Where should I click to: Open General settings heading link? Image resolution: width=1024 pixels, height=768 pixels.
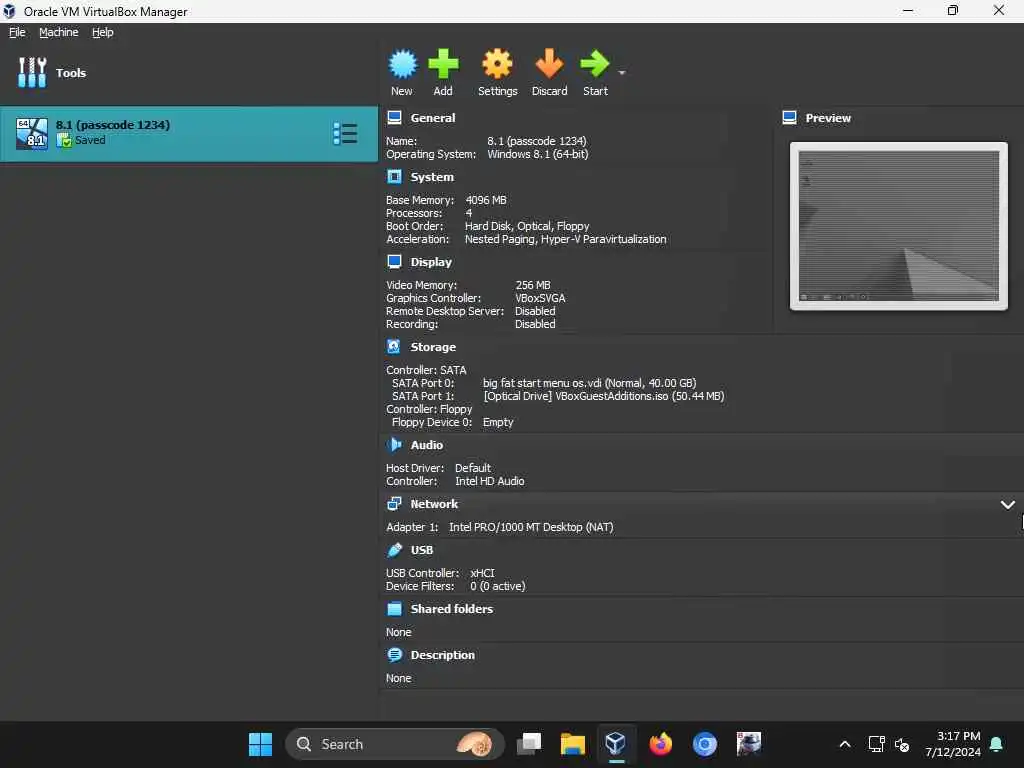(x=432, y=118)
